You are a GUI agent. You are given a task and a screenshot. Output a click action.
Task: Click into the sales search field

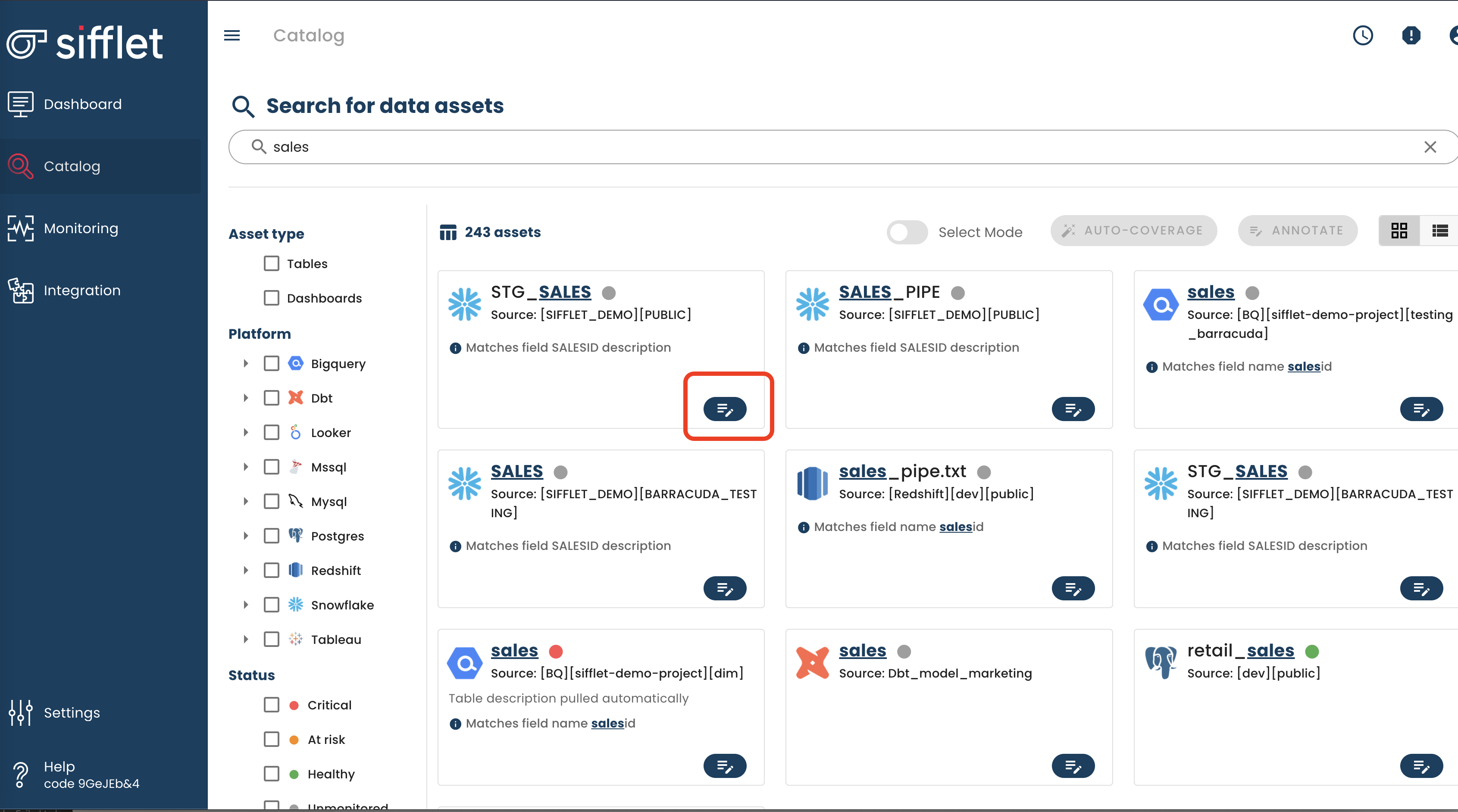tap(792, 147)
